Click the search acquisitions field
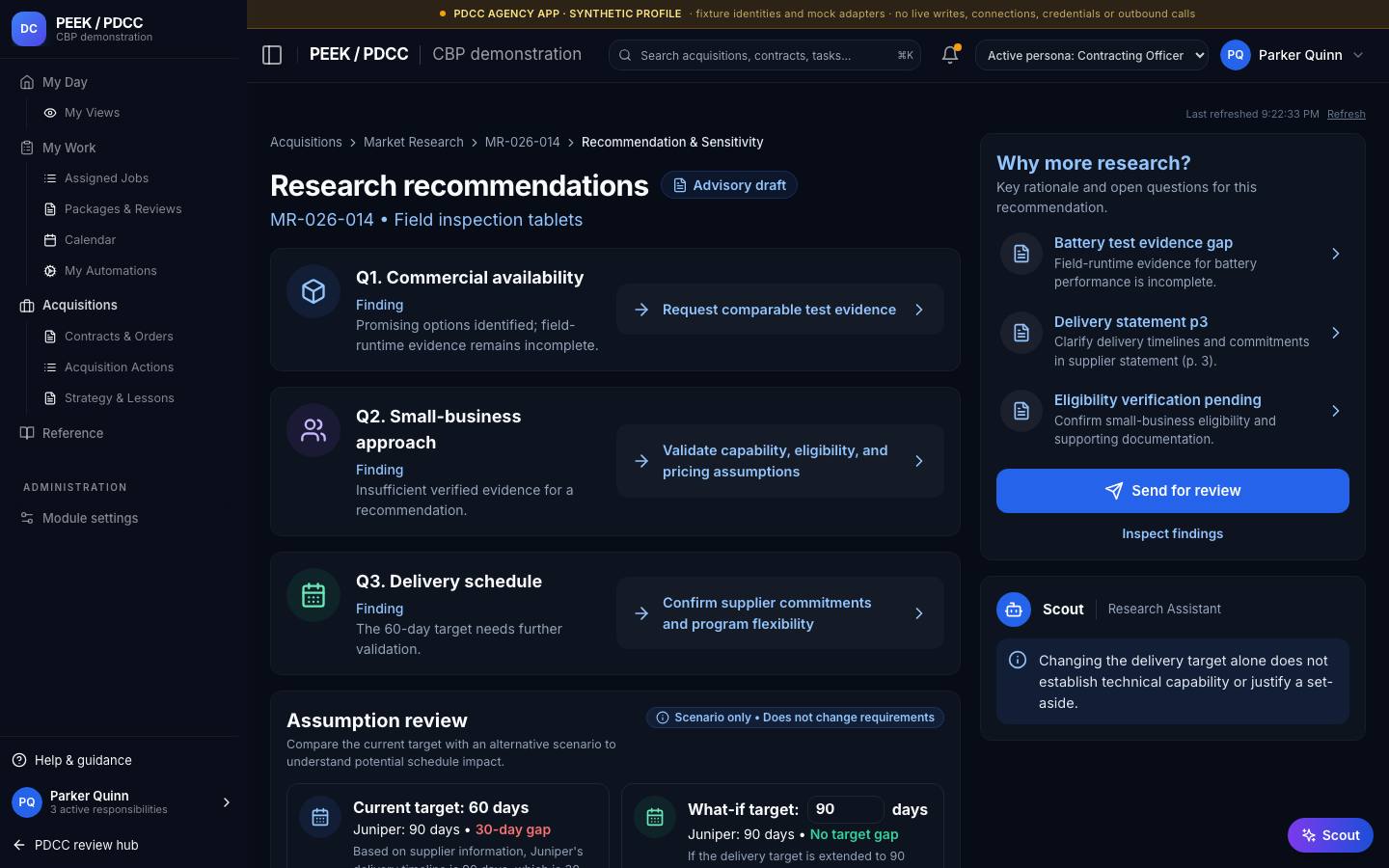Viewport: 1389px width, 868px height. (x=765, y=55)
